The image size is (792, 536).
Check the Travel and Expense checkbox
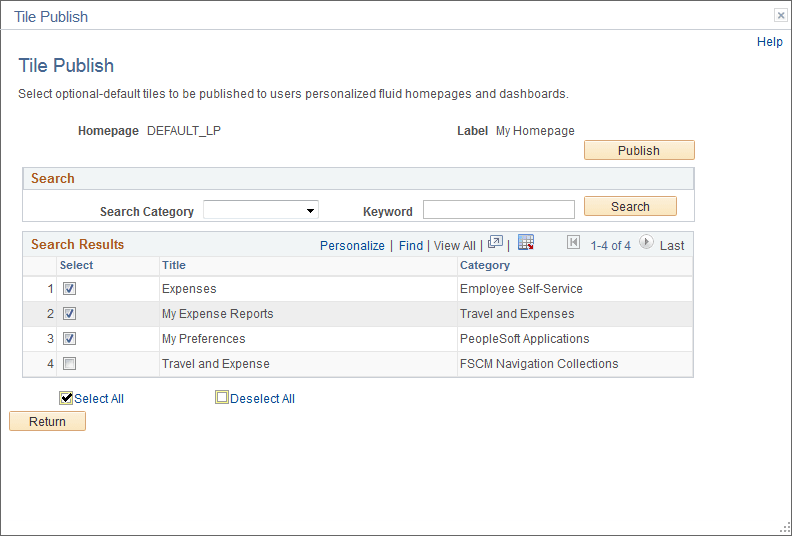(x=69, y=364)
